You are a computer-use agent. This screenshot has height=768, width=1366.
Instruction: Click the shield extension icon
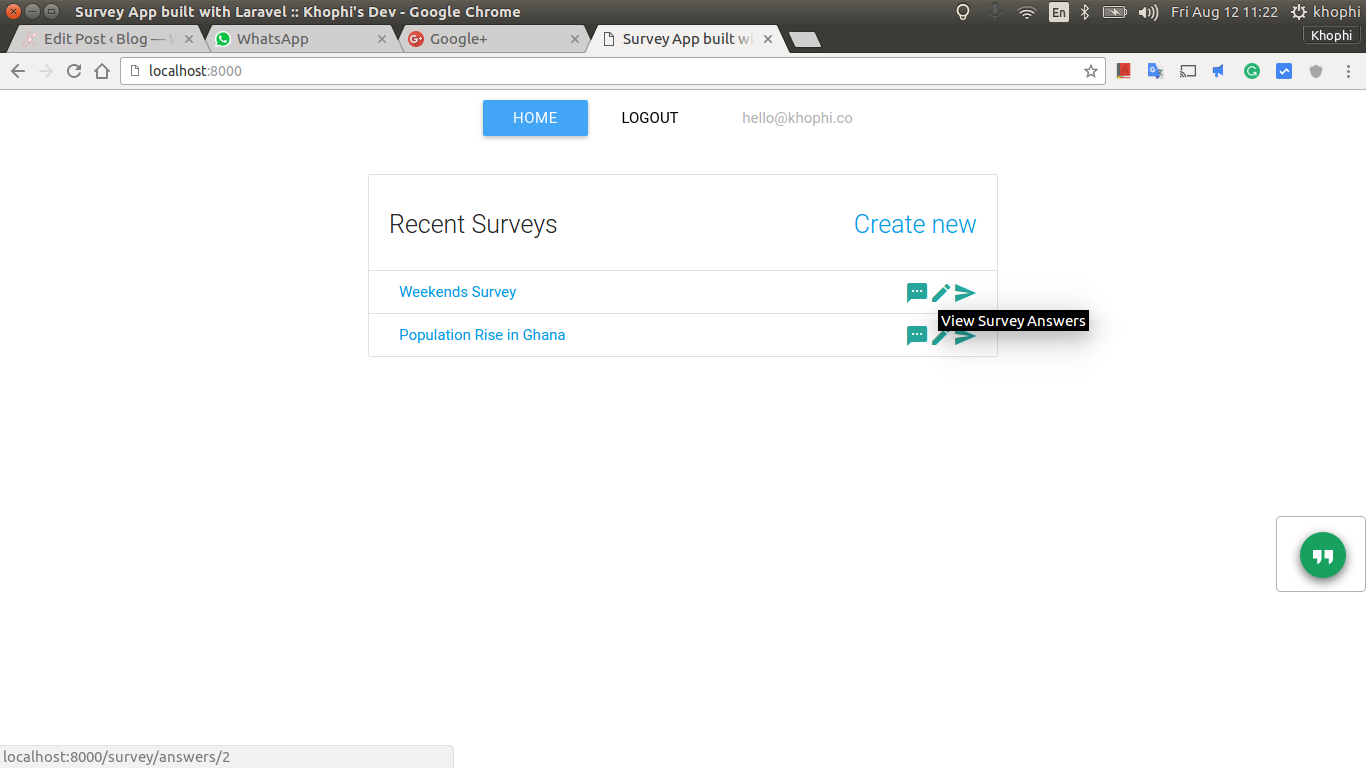pos(1316,71)
